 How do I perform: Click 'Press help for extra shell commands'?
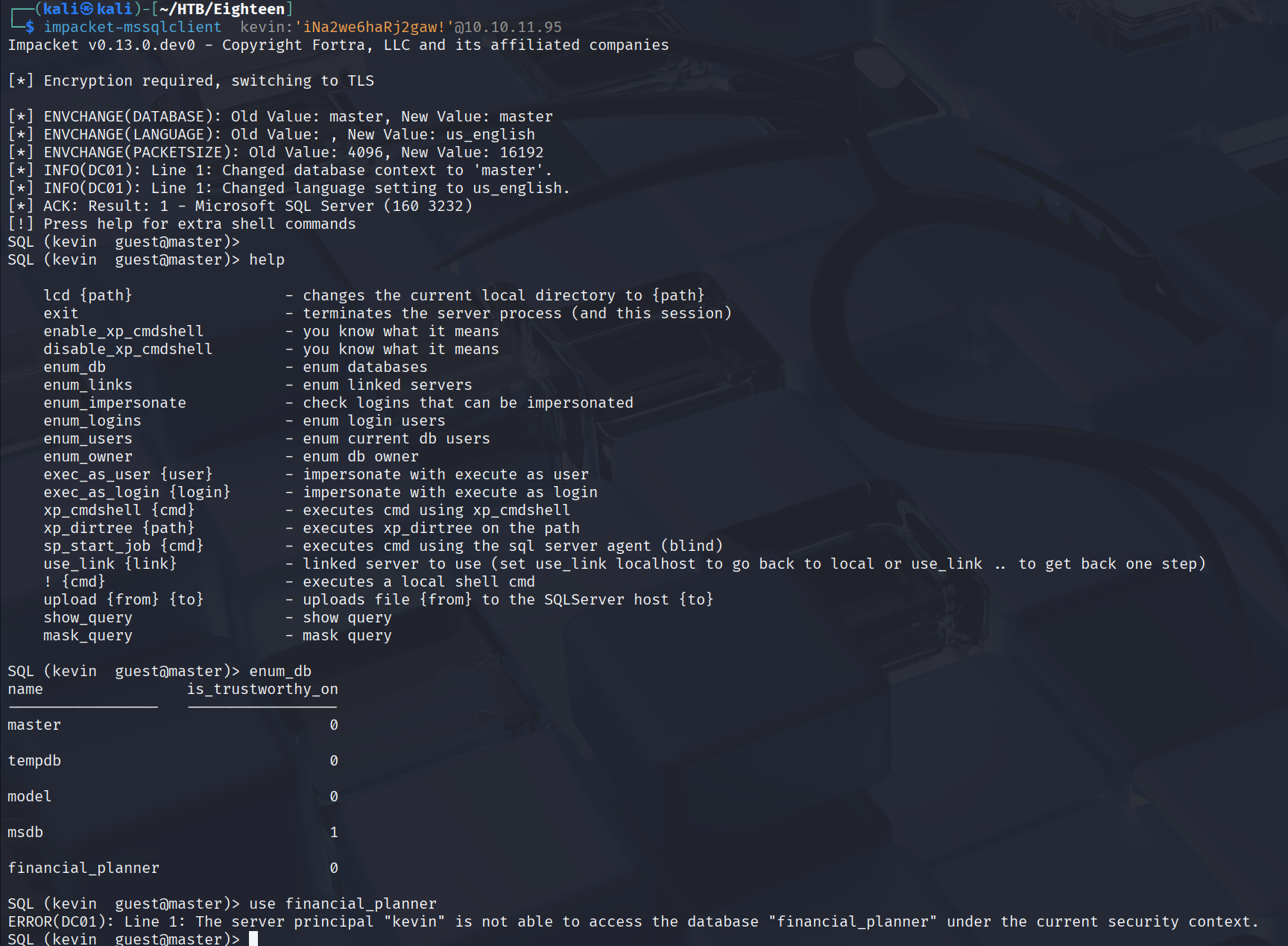click(200, 224)
